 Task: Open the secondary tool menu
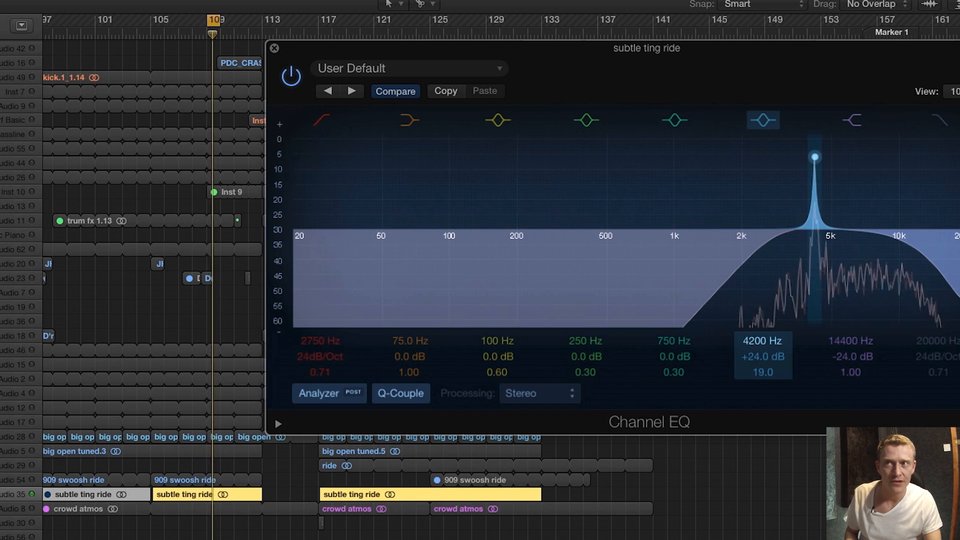click(x=425, y=4)
